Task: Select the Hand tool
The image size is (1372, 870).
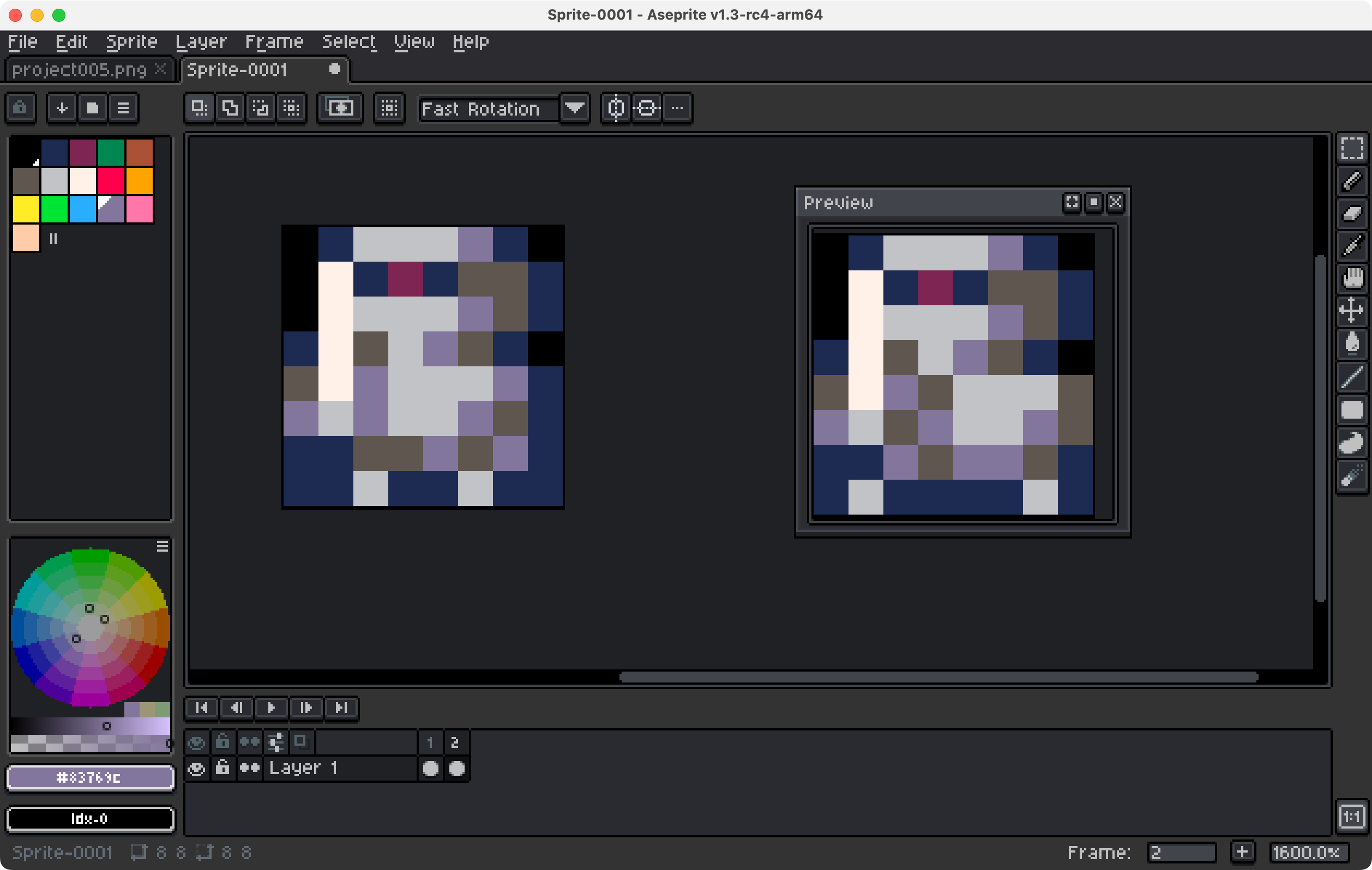Action: click(x=1351, y=279)
